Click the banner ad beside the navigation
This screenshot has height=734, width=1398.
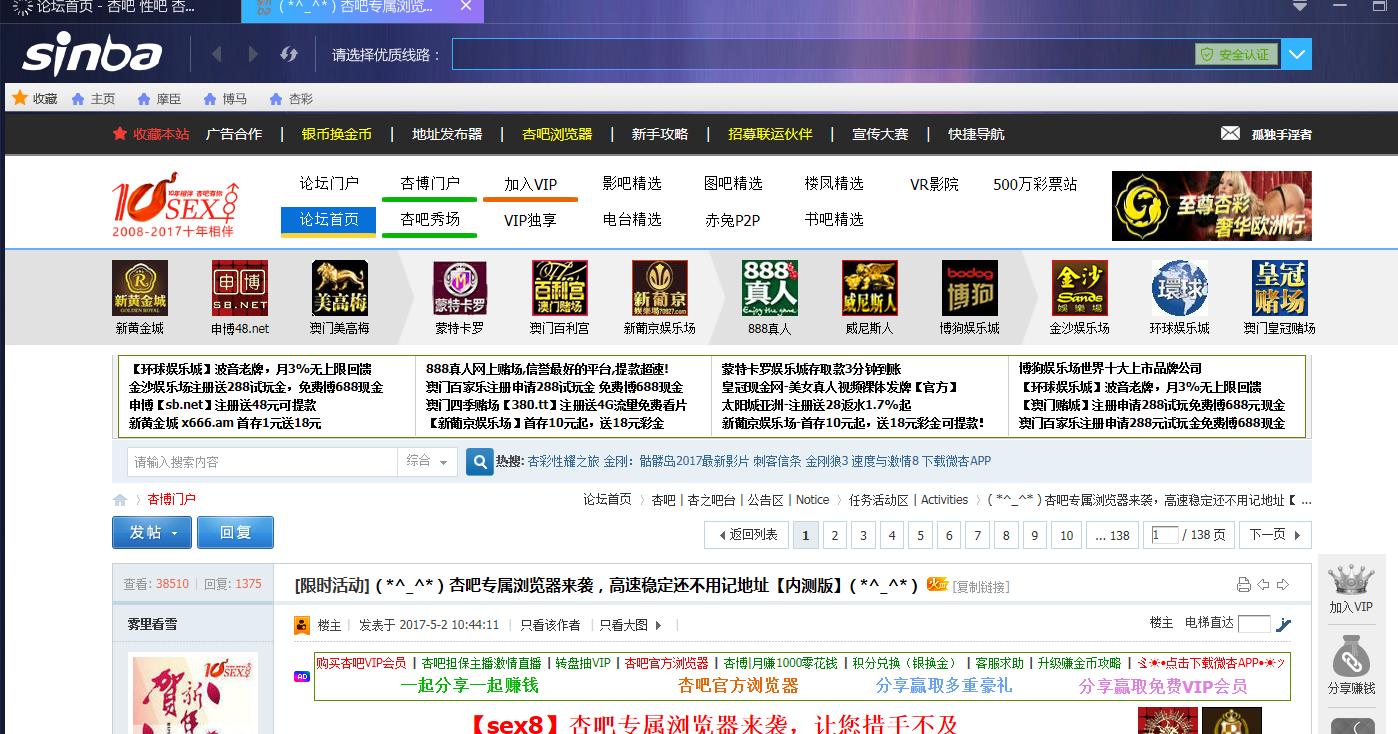click(1211, 206)
